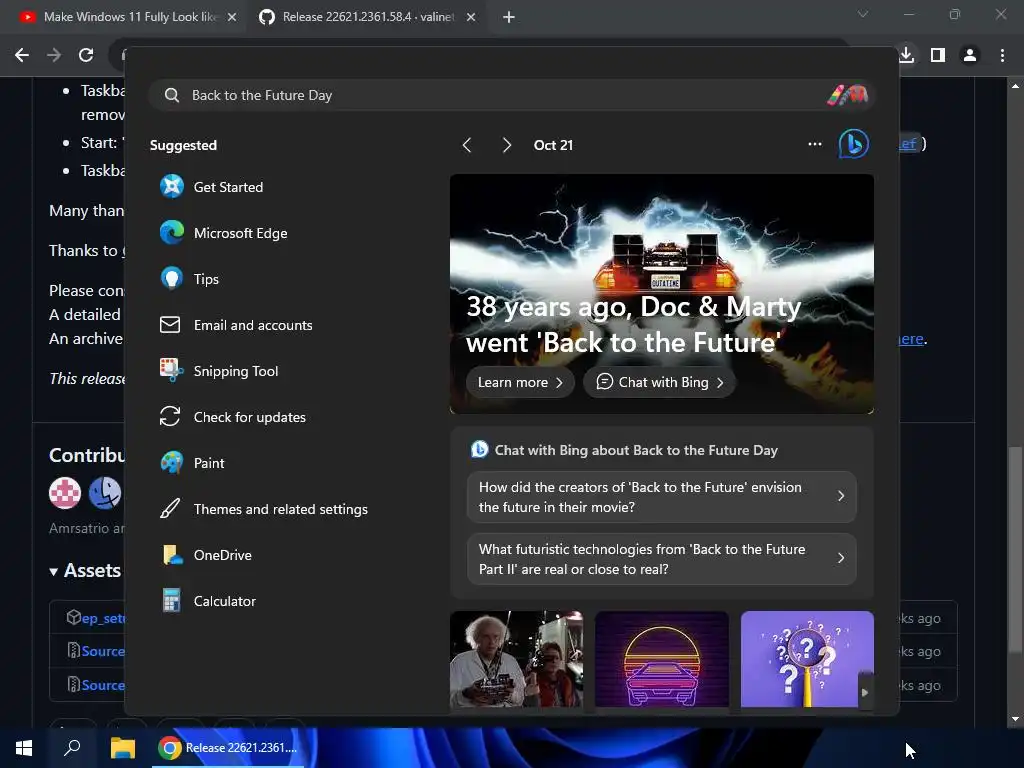Expand question about creators envisioning the future
Screen dimensions: 1024x768
(662, 497)
